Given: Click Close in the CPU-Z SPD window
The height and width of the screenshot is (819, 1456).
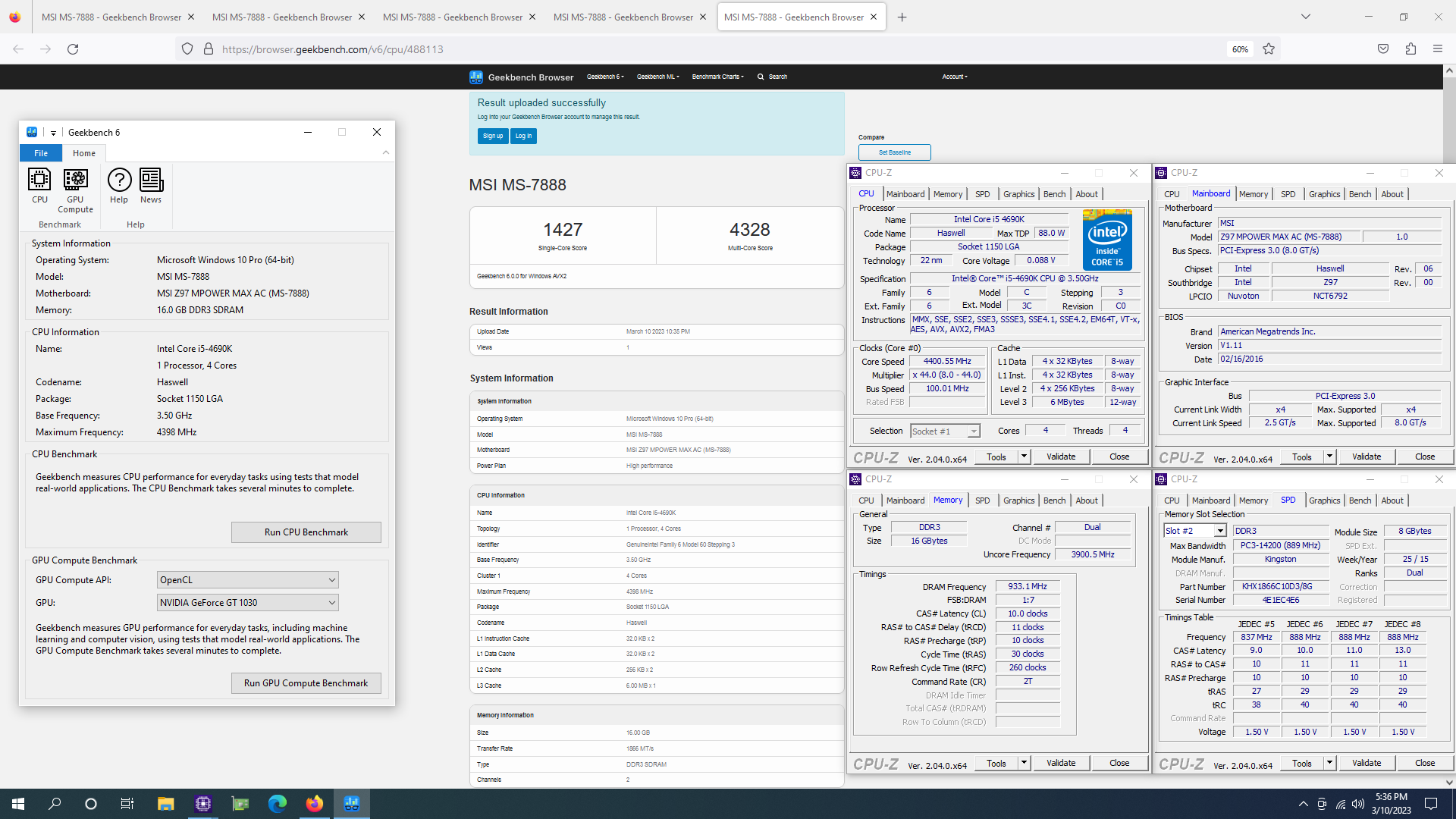Looking at the screenshot, I should point(1425,763).
